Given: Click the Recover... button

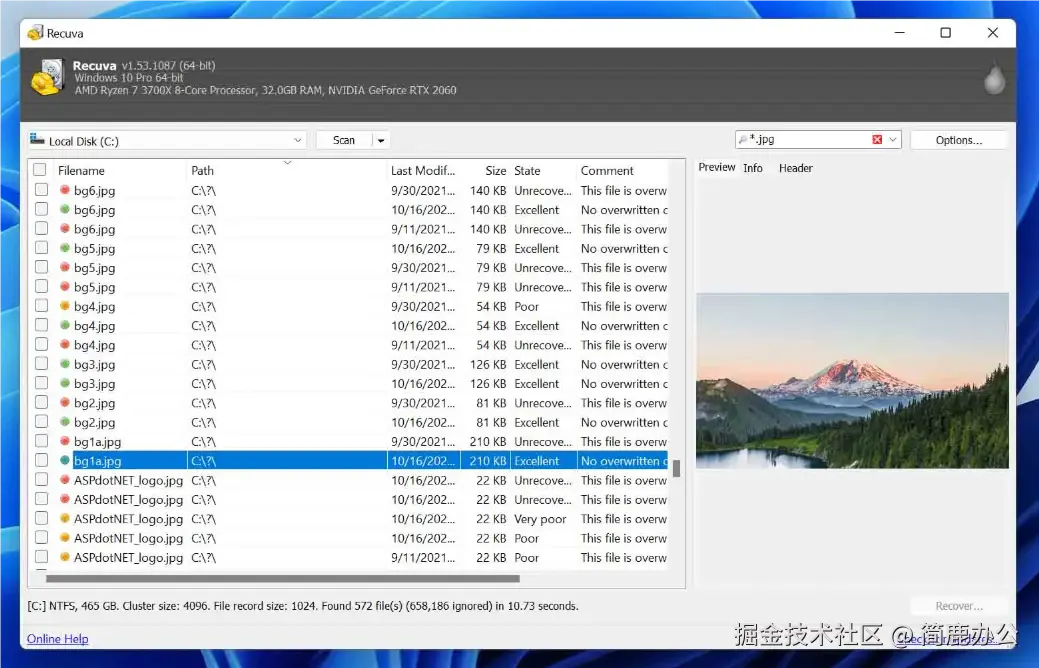Looking at the screenshot, I should click(958, 606).
